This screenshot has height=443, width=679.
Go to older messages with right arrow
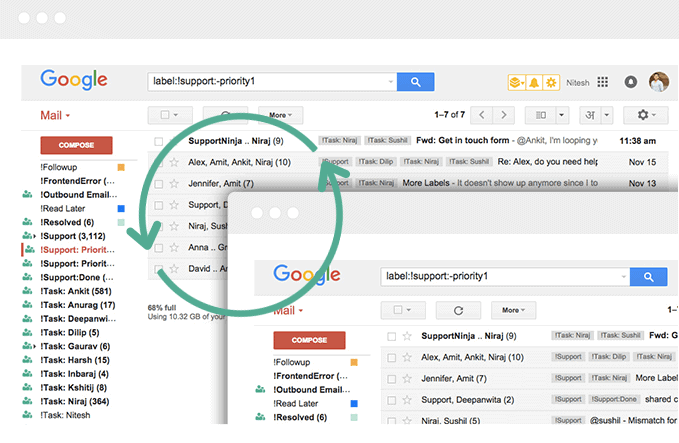pyautogui.click(x=504, y=115)
